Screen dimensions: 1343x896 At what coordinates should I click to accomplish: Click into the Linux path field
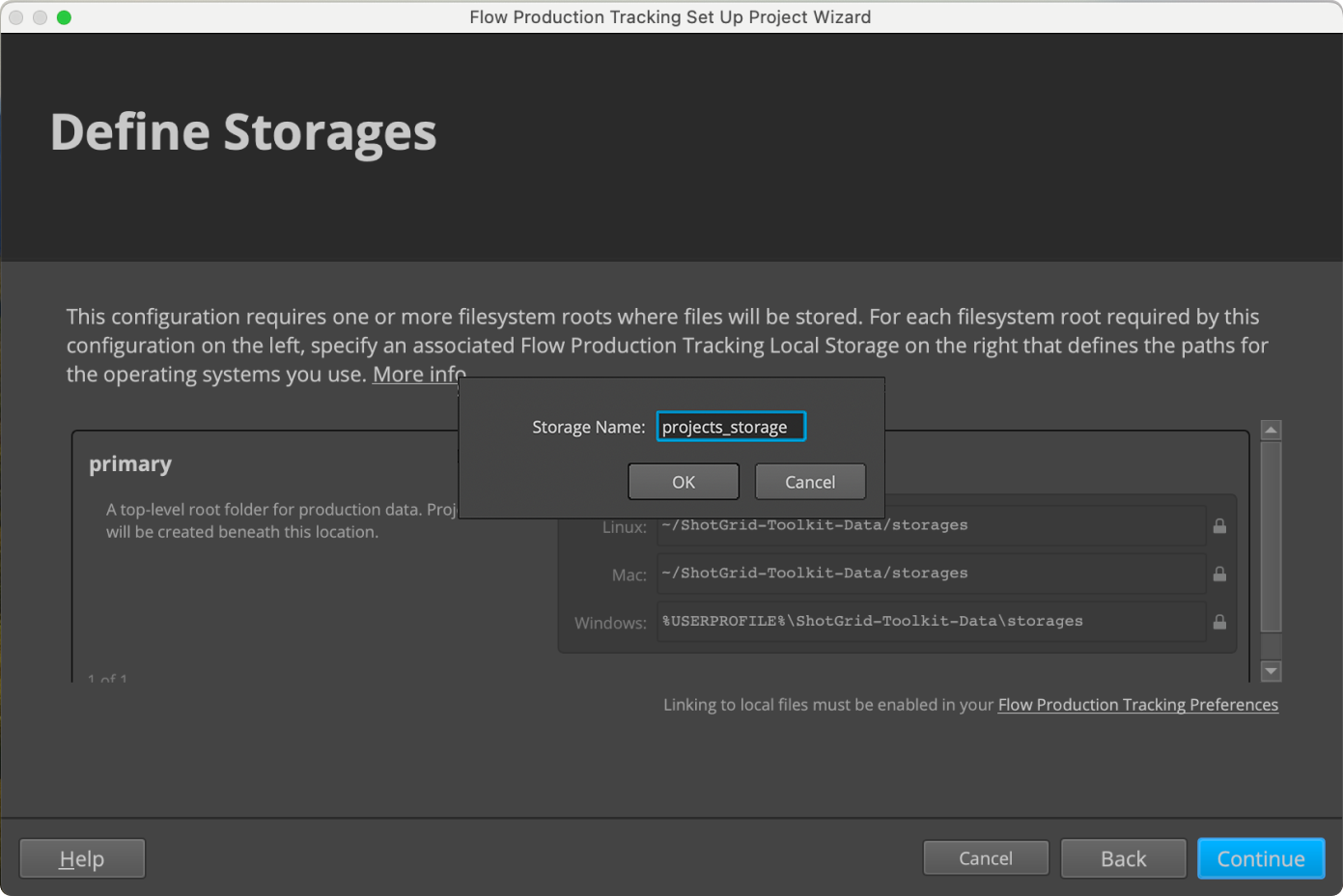pyautogui.click(x=931, y=526)
